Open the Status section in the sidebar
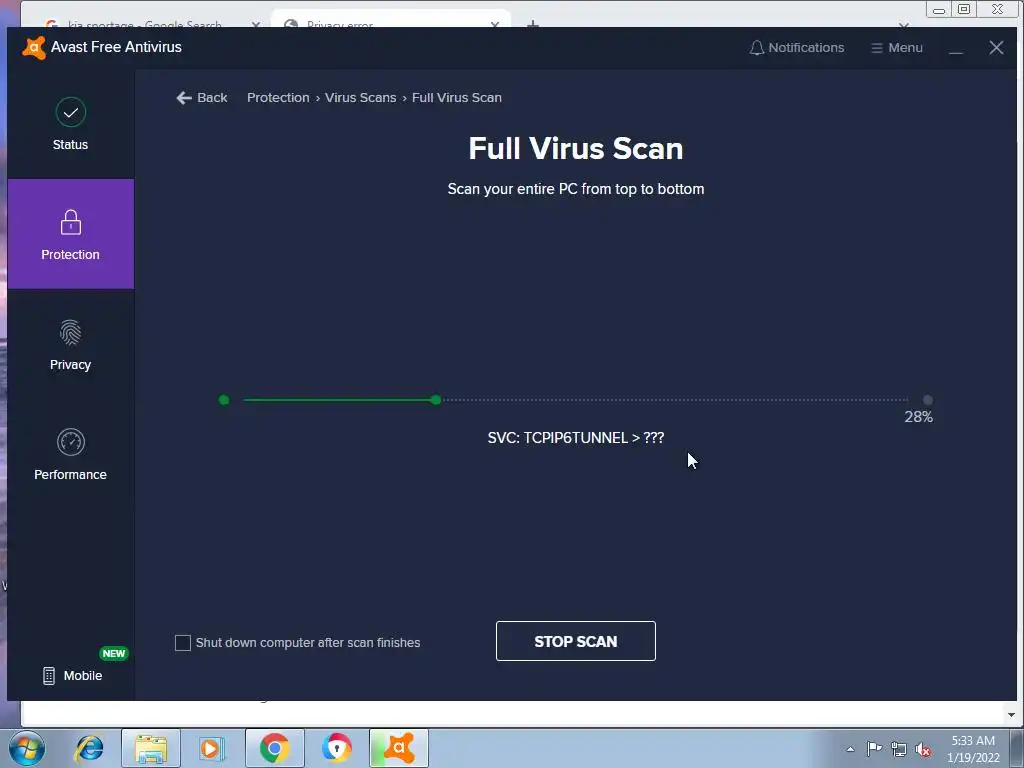Screen dimensions: 1024x768 (x=71, y=124)
